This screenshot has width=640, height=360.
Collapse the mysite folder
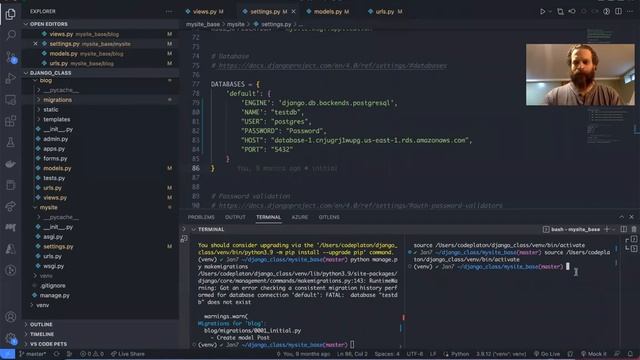(49, 207)
